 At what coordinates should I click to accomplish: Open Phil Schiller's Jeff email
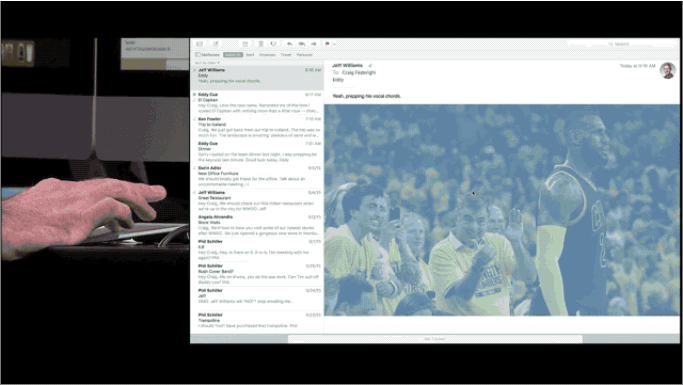(257, 298)
